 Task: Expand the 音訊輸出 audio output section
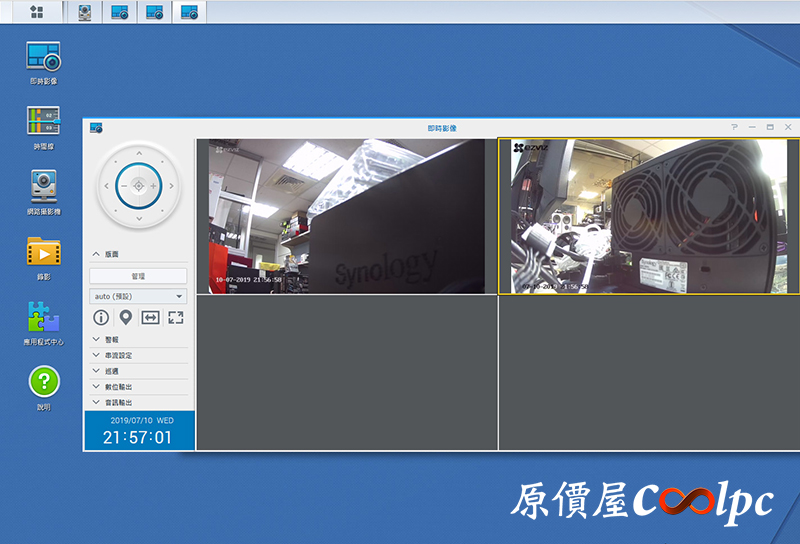coord(138,402)
